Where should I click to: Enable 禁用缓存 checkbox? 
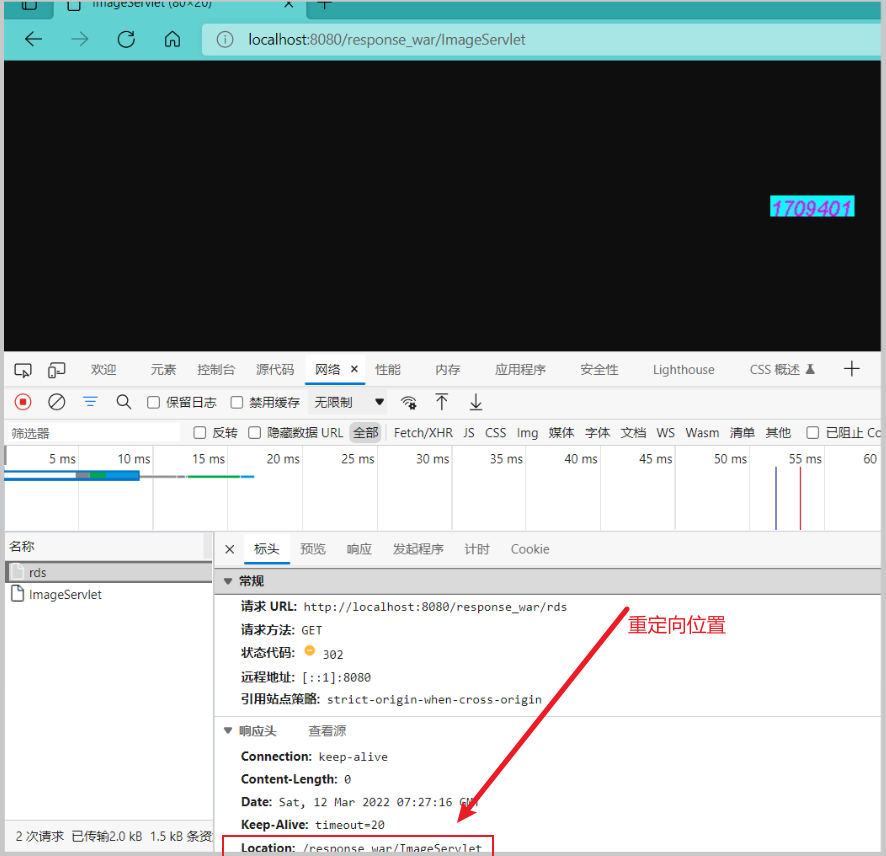point(237,402)
